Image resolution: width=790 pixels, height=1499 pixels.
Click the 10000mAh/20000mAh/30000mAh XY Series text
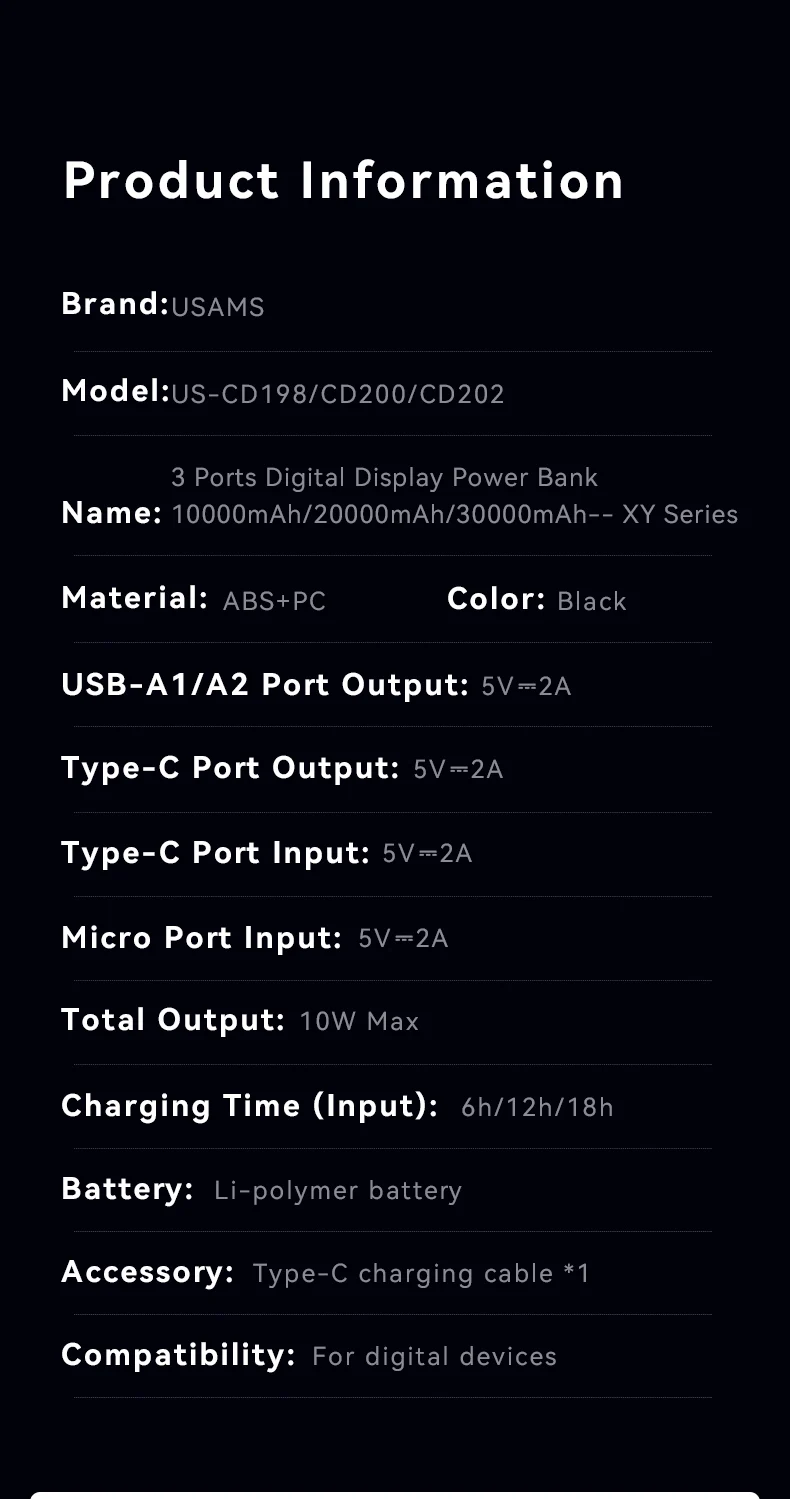[455, 515]
